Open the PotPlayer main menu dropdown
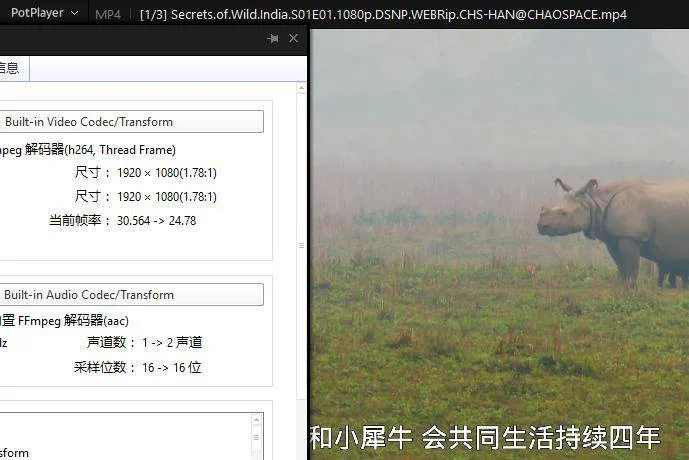Viewport: 689px width, 460px height. [x=44, y=14]
